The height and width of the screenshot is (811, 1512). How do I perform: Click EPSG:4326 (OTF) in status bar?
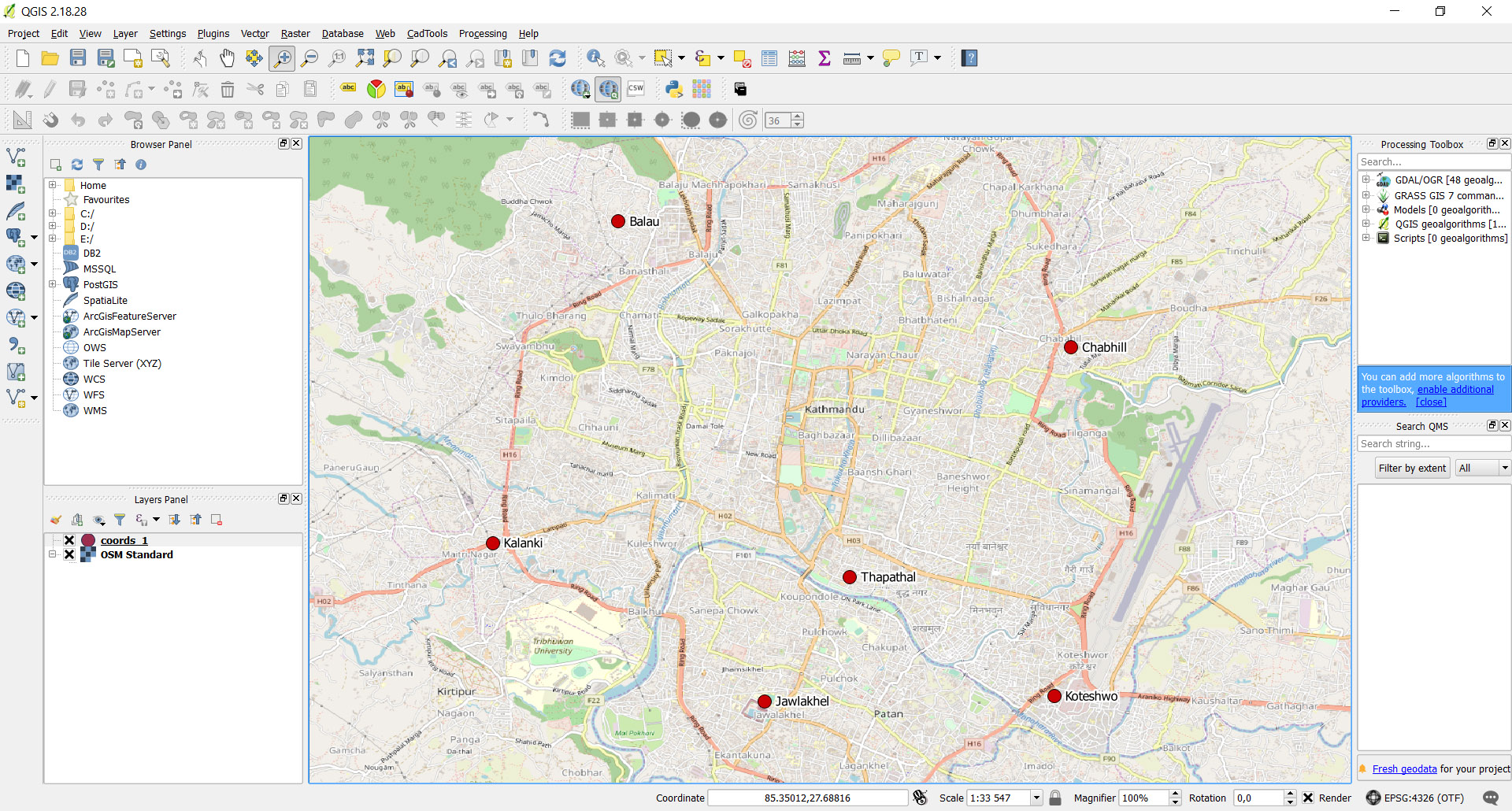click(x=1424, y=798)
